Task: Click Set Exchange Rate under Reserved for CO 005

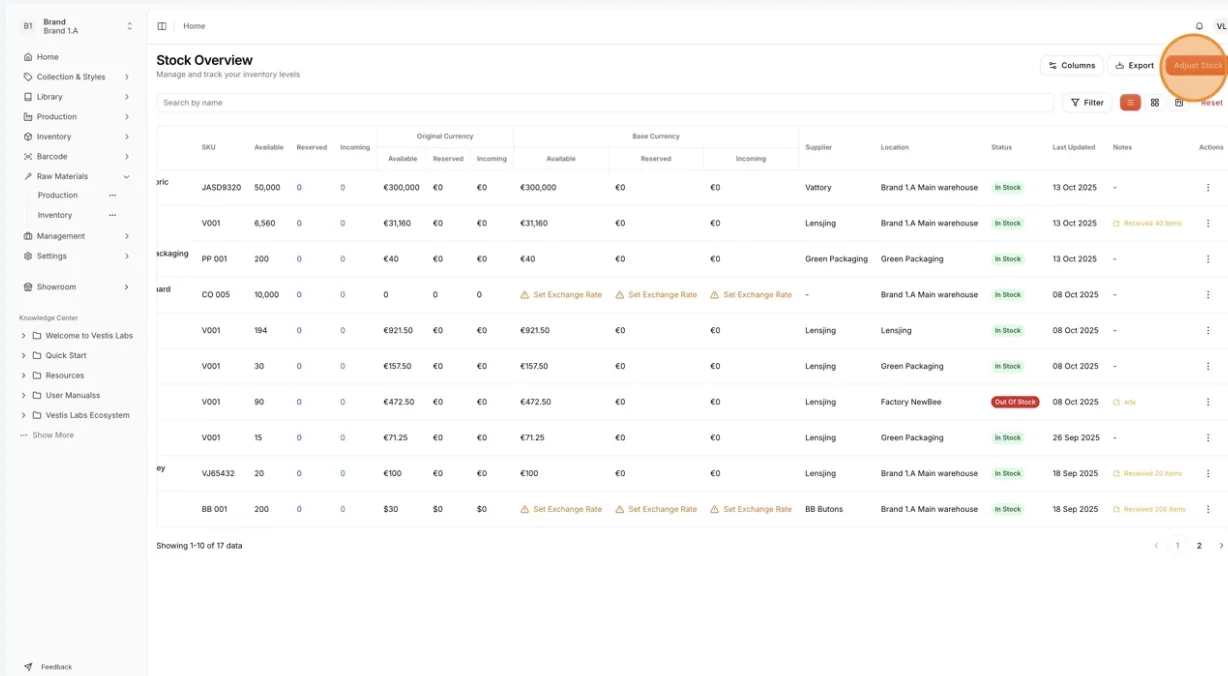Action: 656,295
